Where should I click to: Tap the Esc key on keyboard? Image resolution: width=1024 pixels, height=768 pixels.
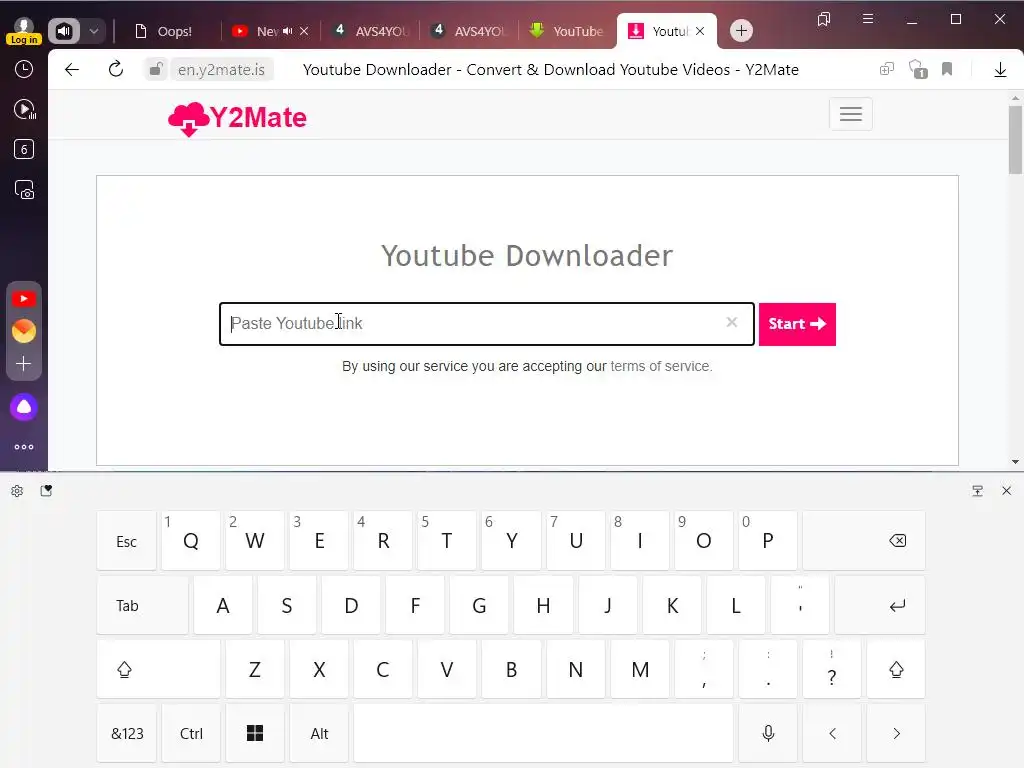127,541
